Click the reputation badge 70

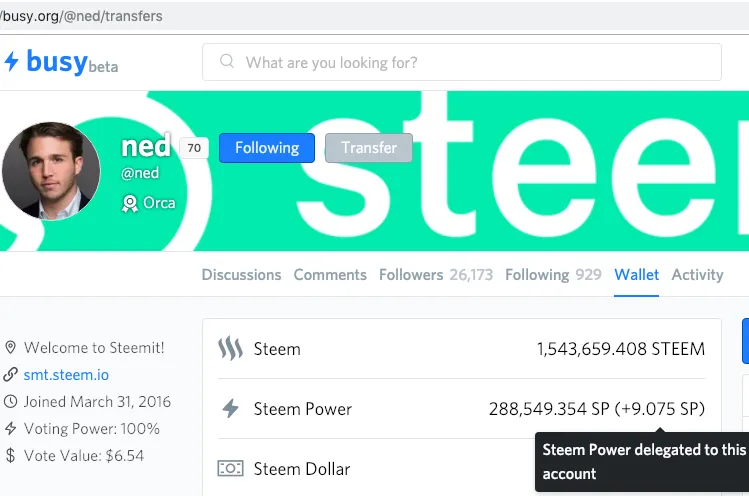[x=194, y=148]
